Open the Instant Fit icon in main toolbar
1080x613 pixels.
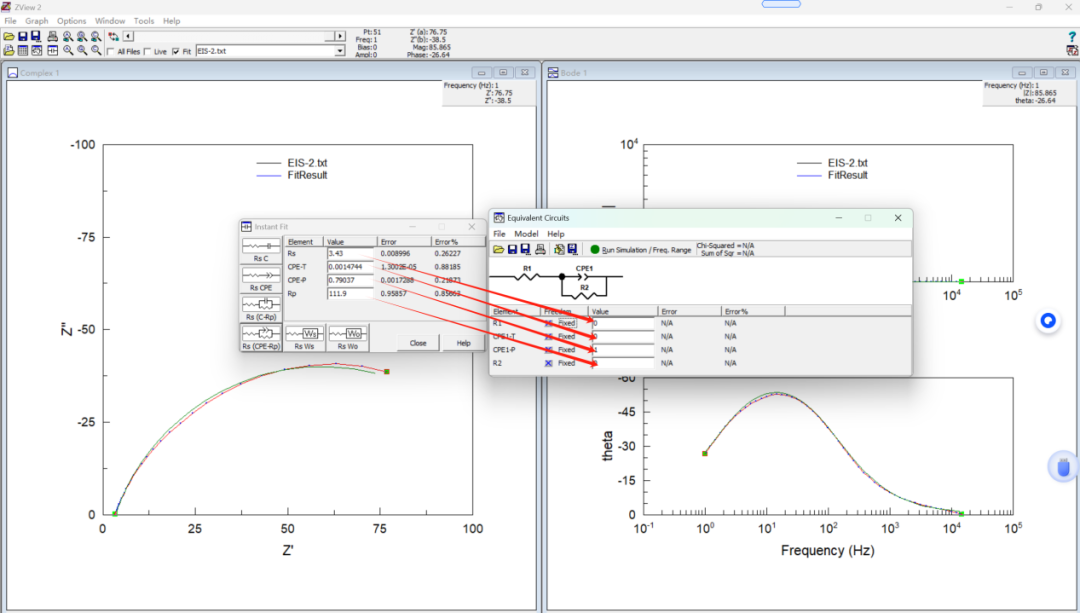(52, 50)
